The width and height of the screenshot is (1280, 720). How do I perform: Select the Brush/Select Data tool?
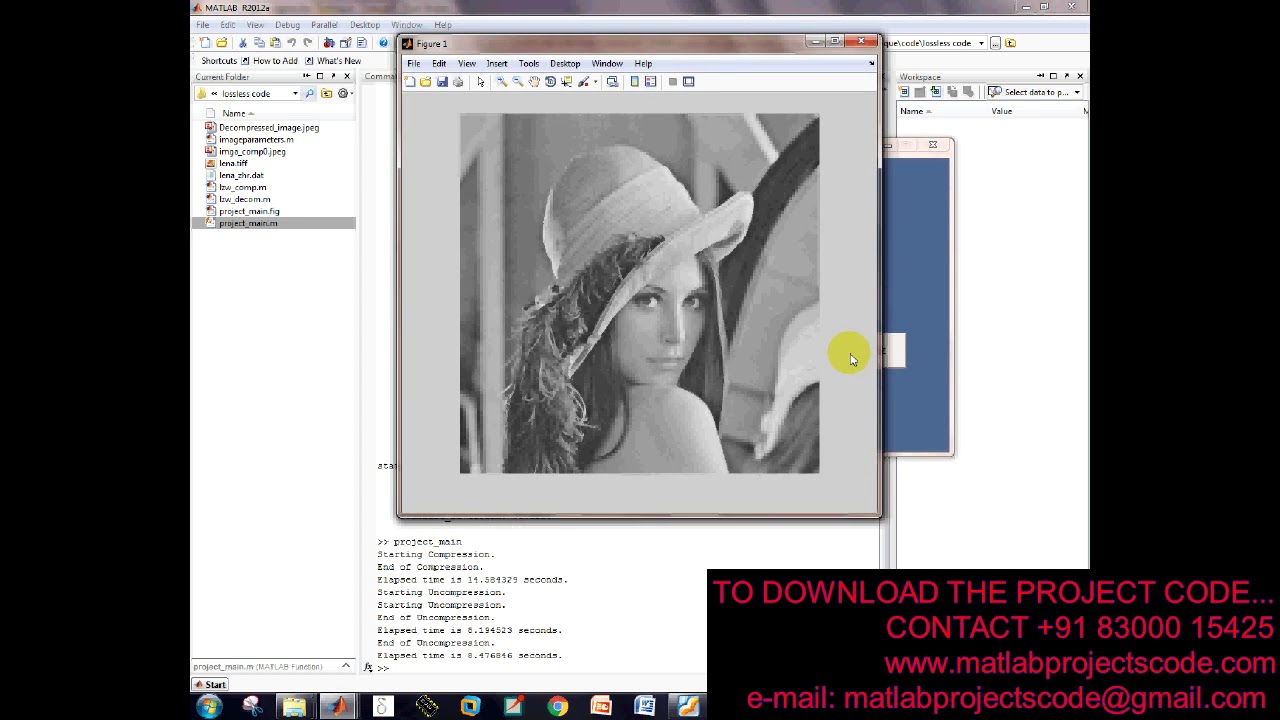point(583,82)
